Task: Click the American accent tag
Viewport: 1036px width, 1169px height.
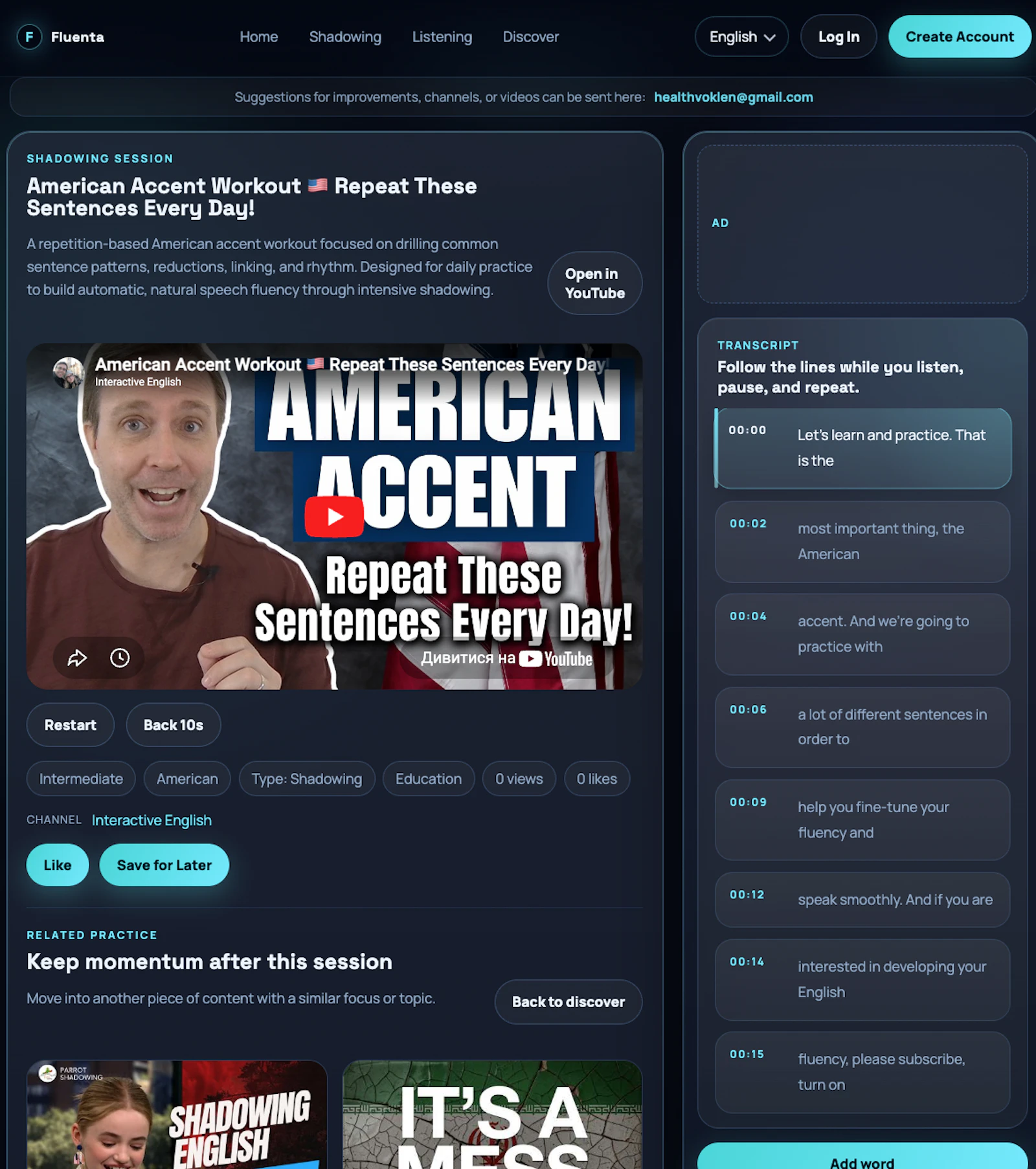Action: click(187, 779)
